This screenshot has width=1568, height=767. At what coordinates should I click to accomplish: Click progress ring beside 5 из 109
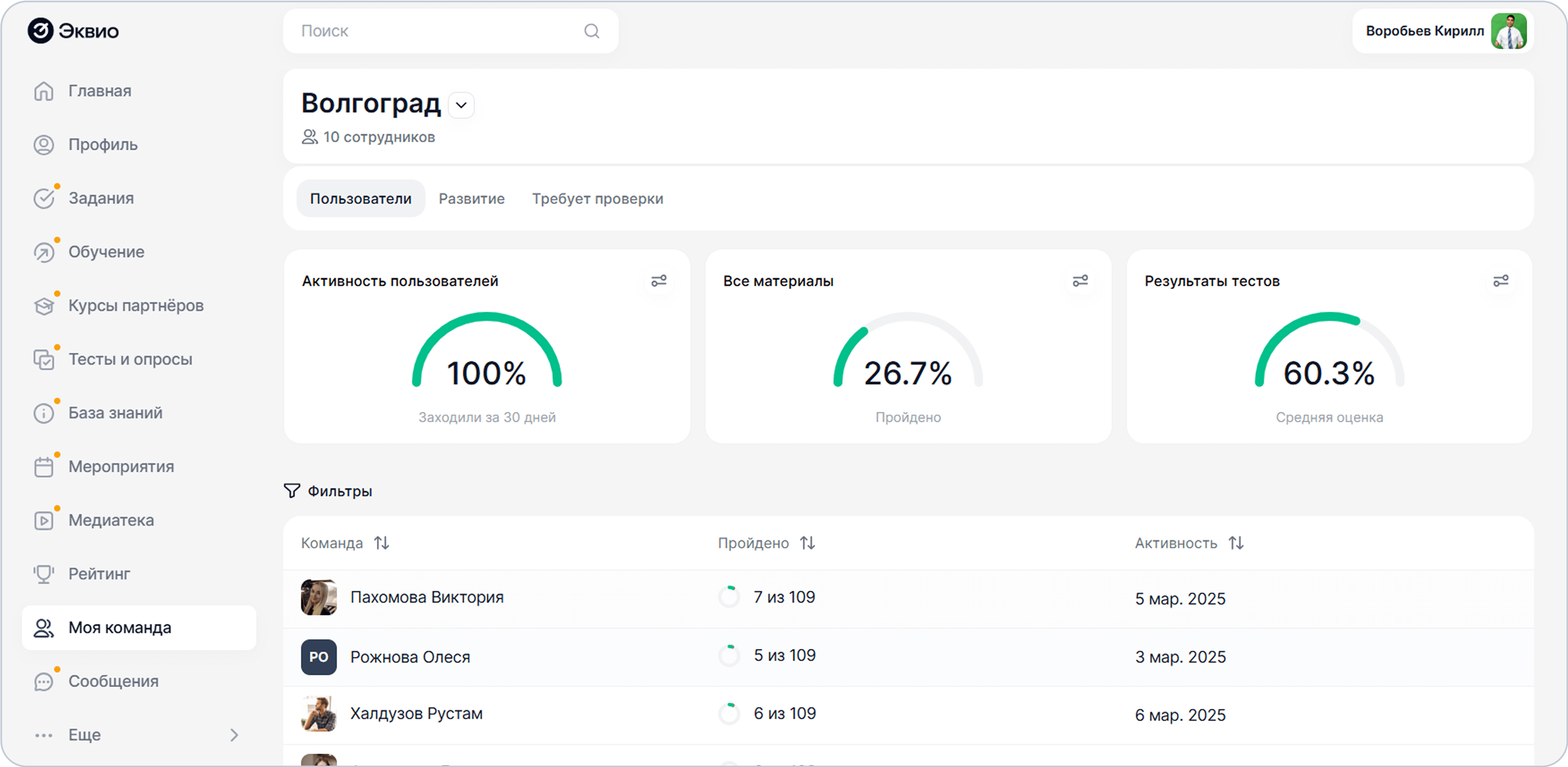click(729, 656)
